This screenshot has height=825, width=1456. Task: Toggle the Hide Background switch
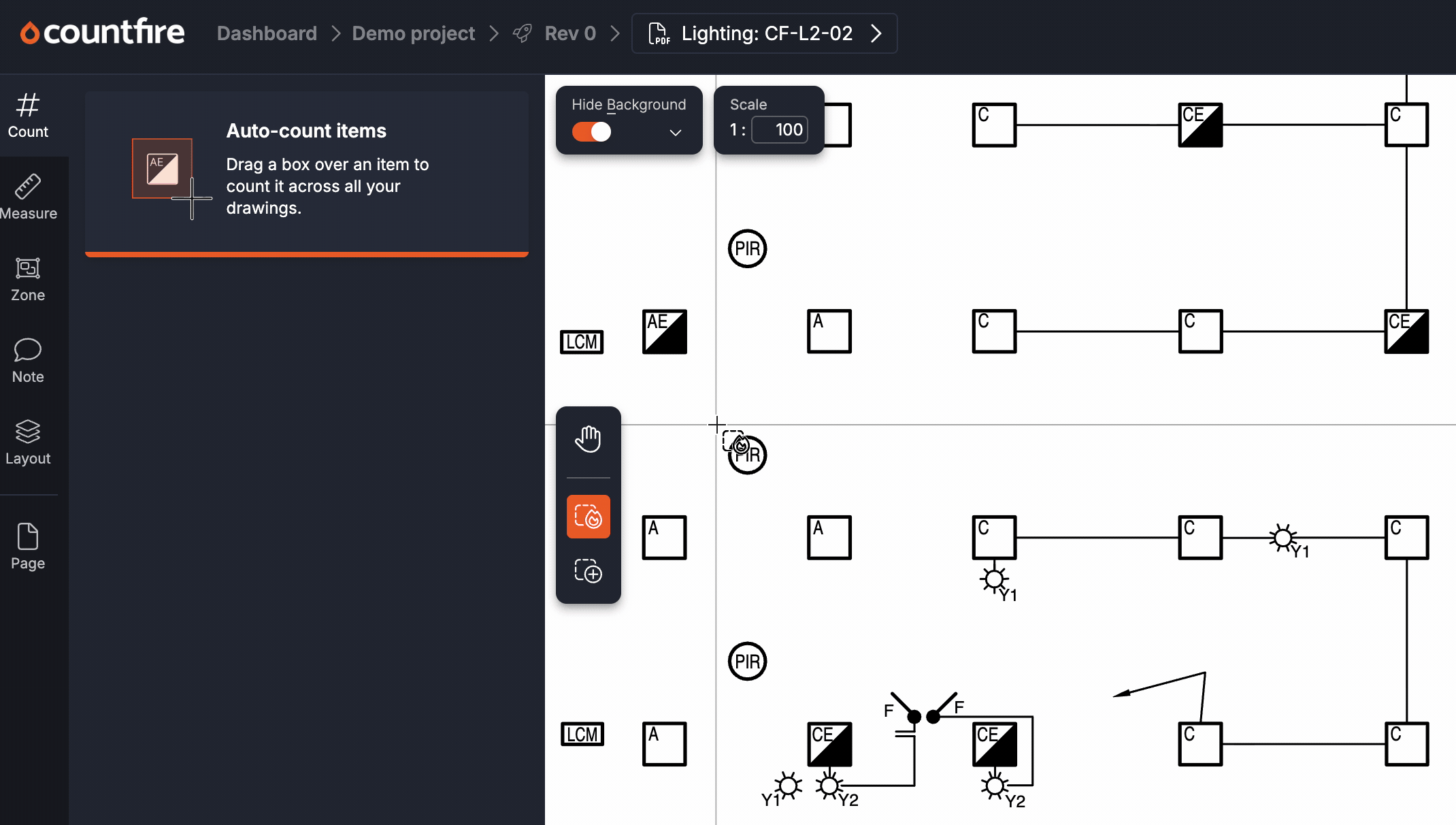pos(591,131)
